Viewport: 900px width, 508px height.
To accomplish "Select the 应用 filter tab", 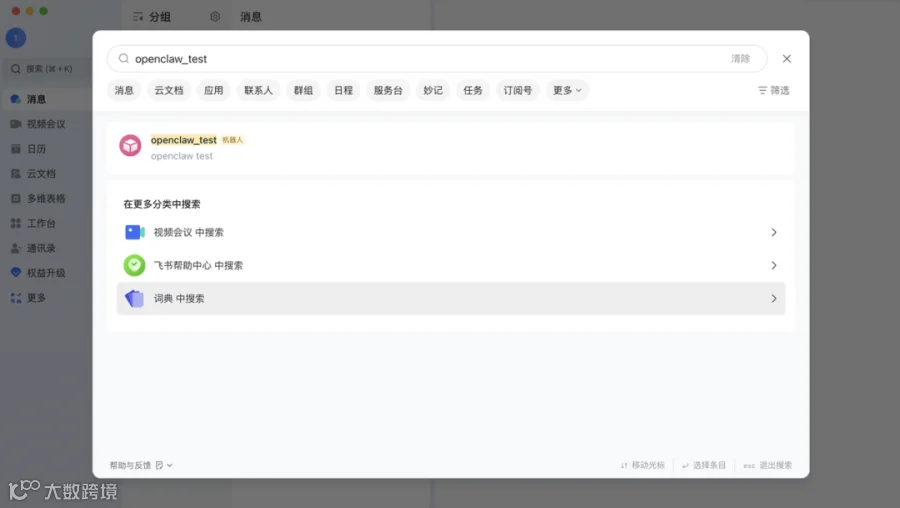I will coord(214,90).
